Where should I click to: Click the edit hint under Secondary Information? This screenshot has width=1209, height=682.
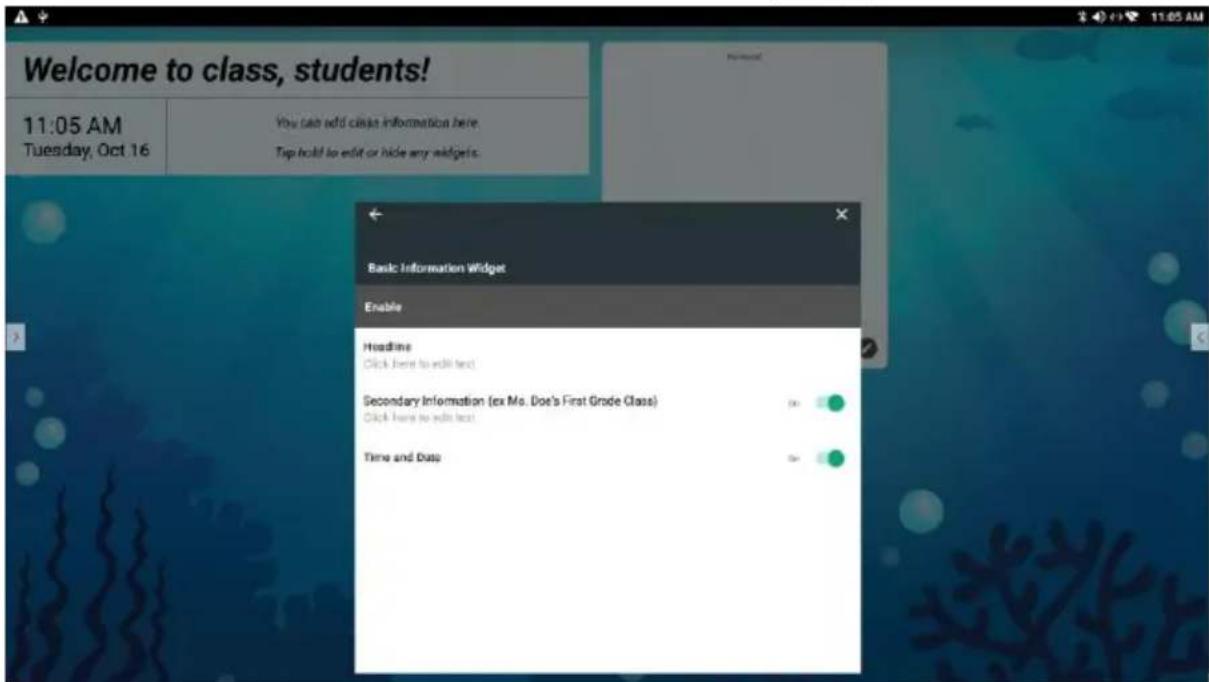[419, 418]
